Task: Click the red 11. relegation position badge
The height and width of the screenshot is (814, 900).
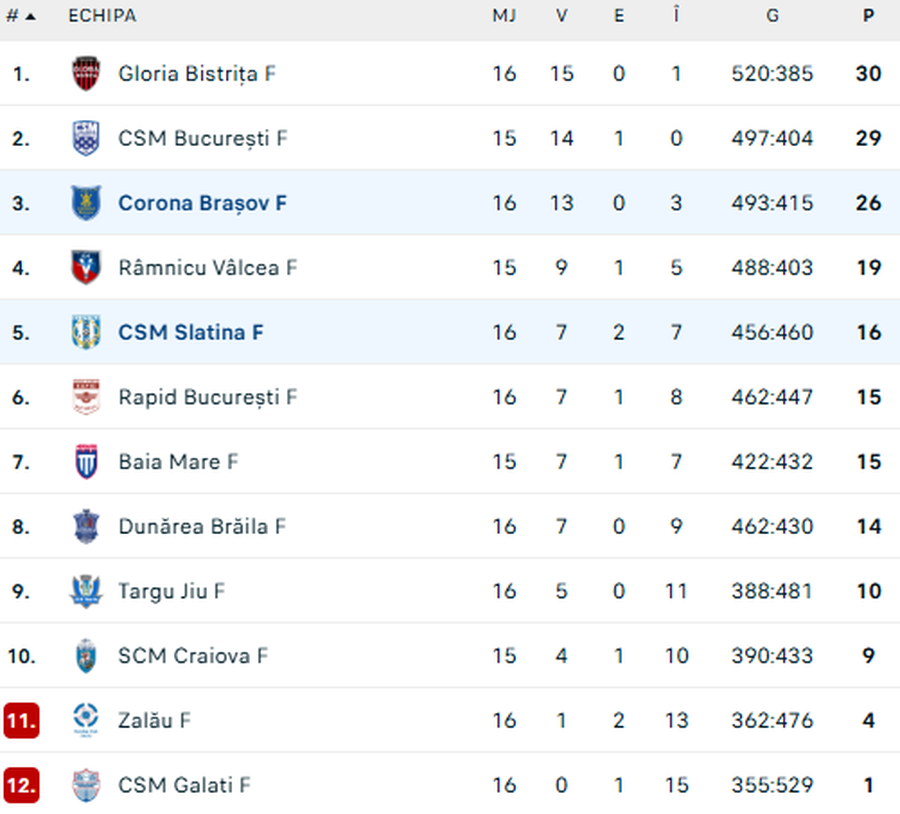Action: pyautogui.click(x=22, y=720)
